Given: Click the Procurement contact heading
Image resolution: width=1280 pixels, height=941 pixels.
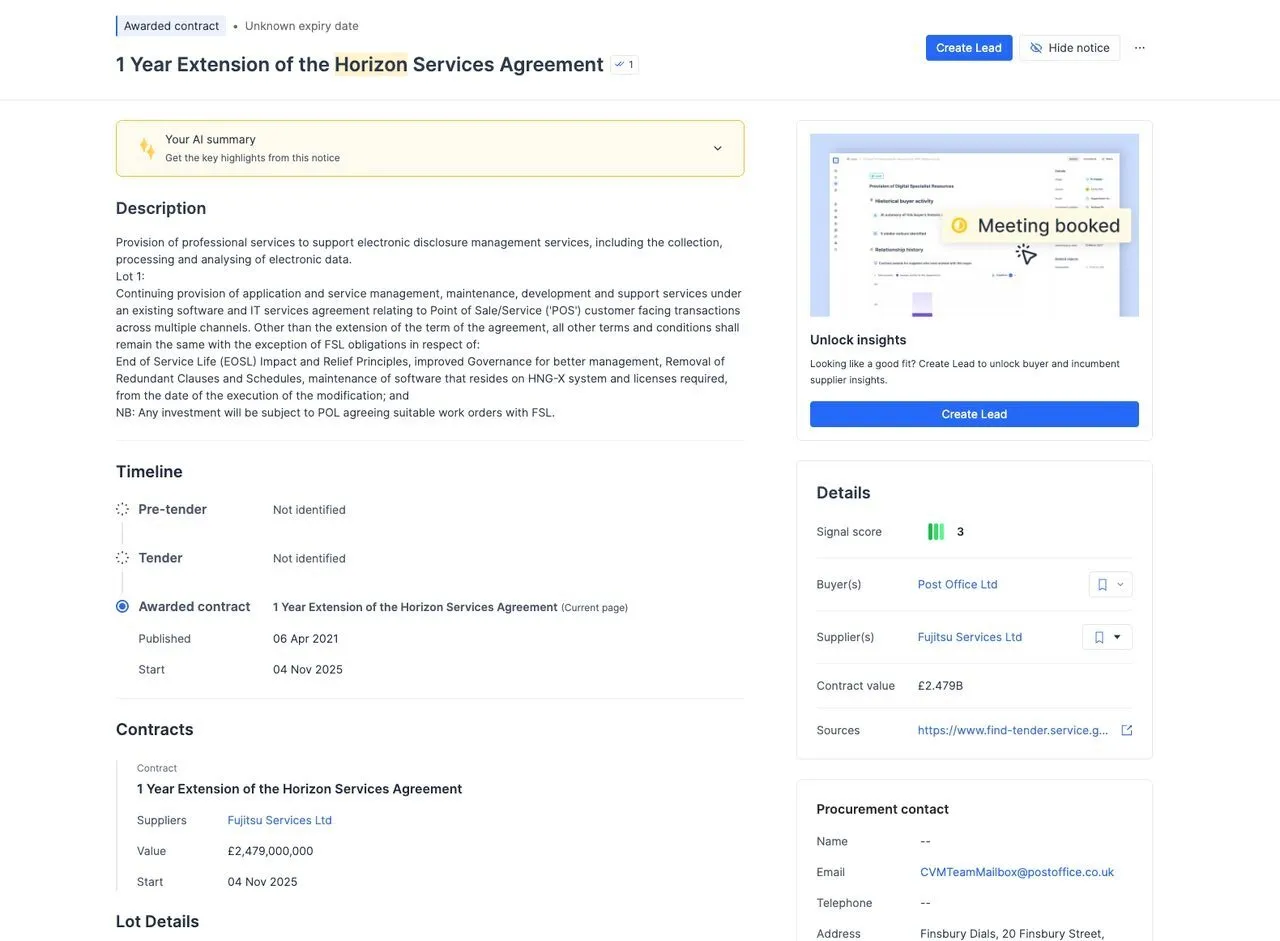Looking at the screenshot, I should [x=883, y=809].
